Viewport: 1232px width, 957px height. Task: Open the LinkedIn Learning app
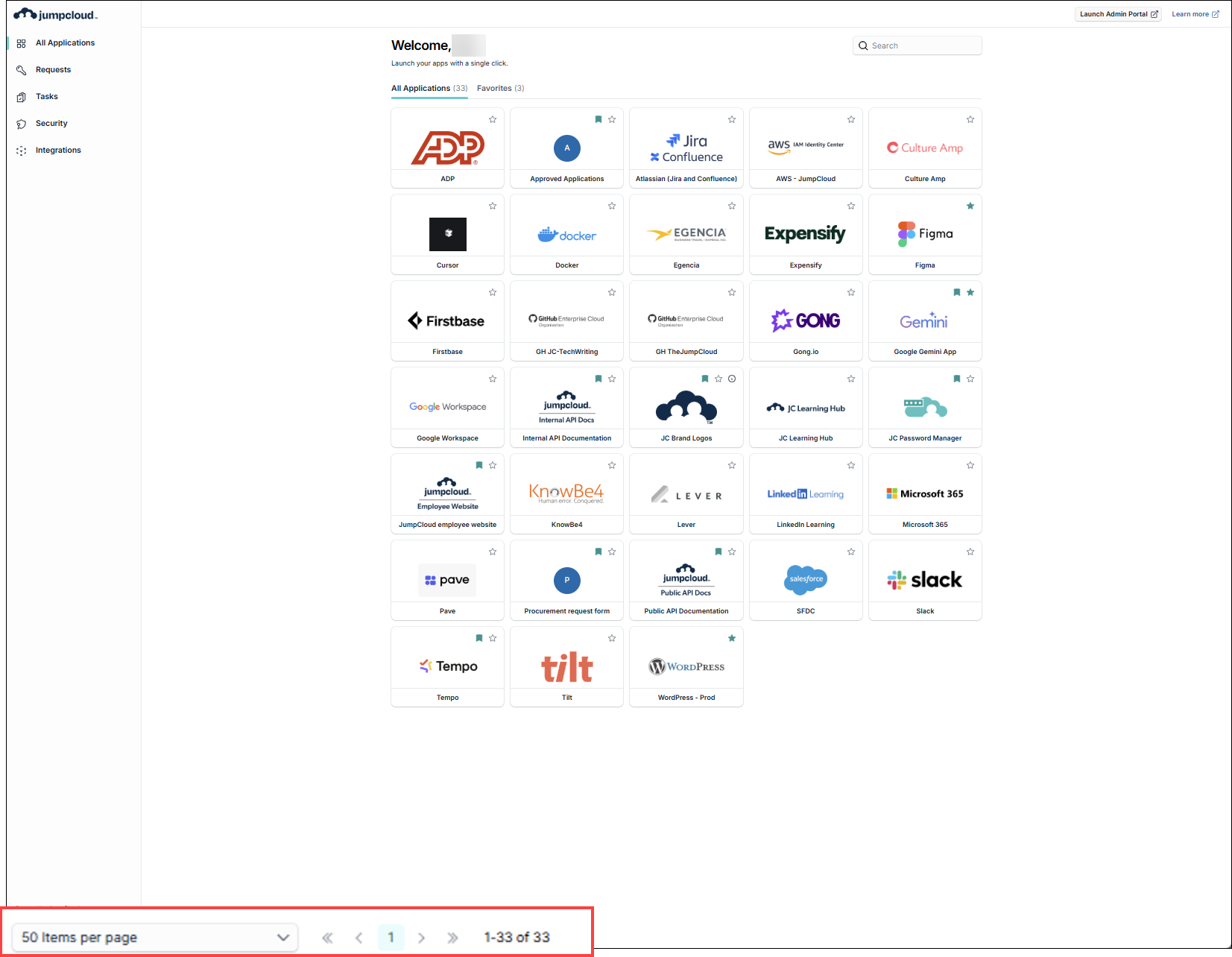coord(806,493)
